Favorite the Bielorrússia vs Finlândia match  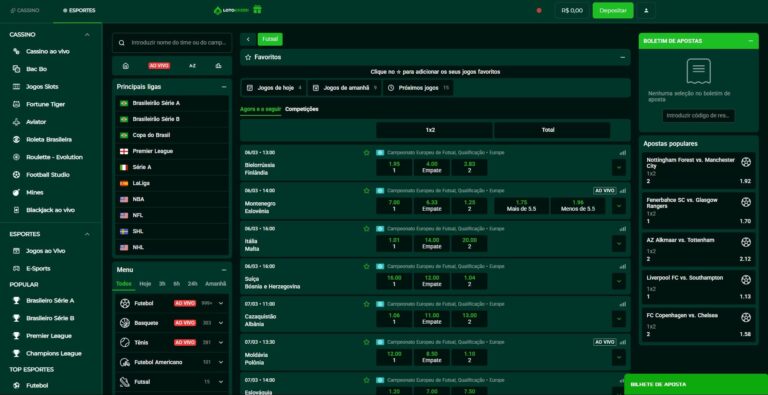(366, 153)
